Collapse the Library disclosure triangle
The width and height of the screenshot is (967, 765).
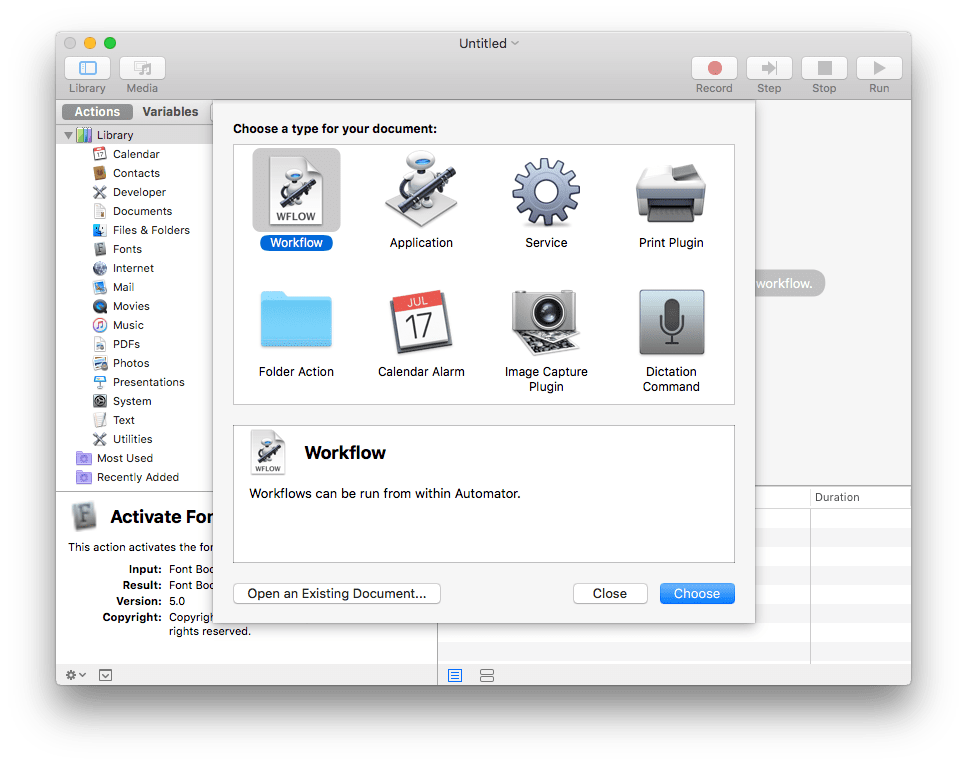click(x=68, y=135)
